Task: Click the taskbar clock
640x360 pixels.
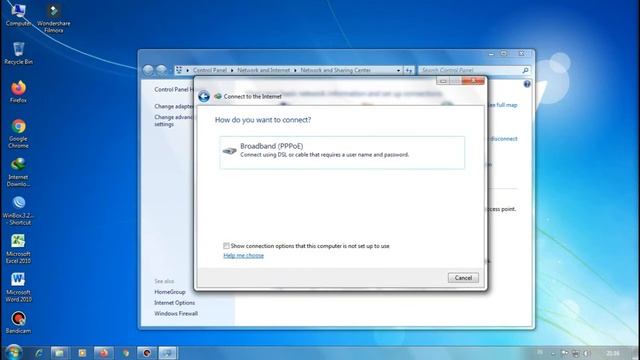Action: pyautogui.click(x=613, y=353)
